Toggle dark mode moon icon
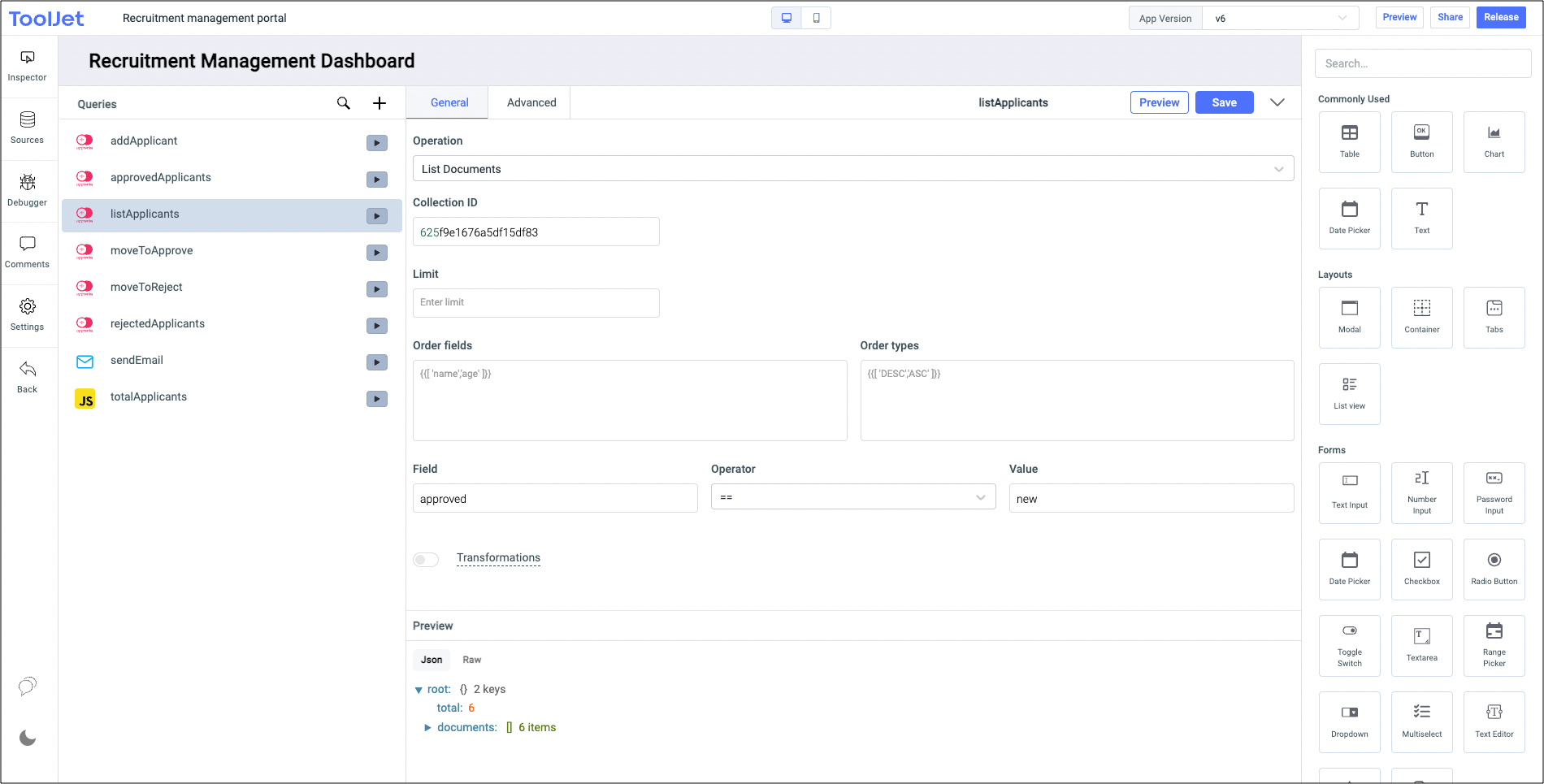The image size is (1544, 784). point(28,738)
